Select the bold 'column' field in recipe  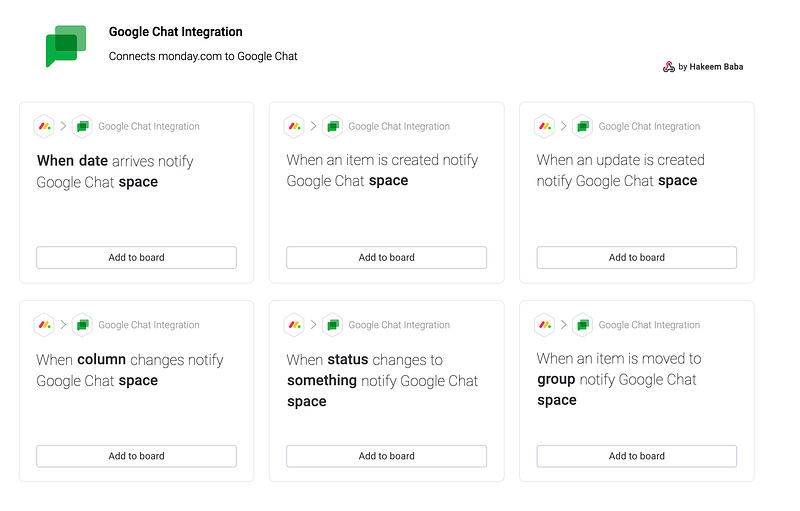click(102, 360)
